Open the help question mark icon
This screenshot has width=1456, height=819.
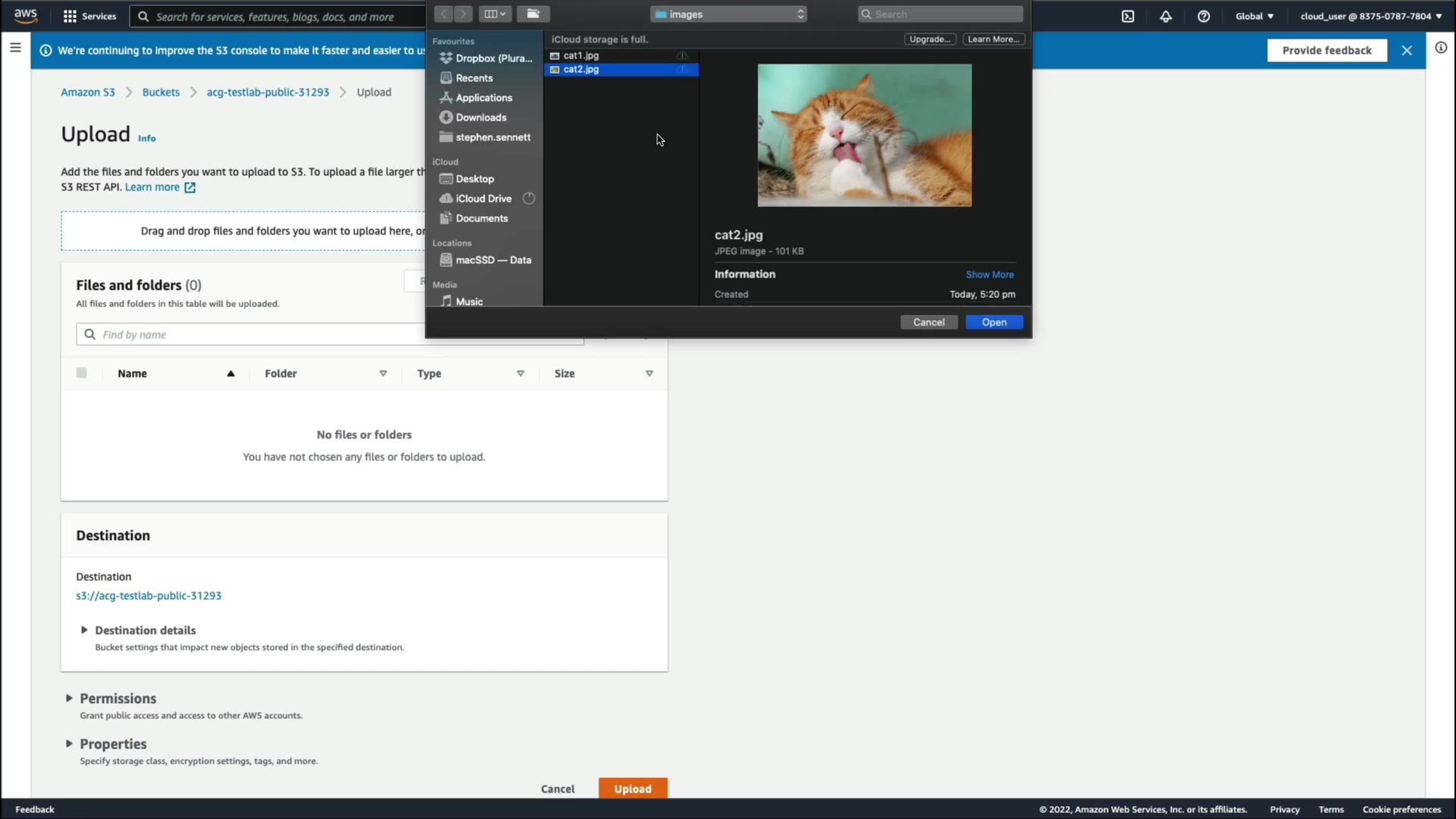(x=1203, y=16)
